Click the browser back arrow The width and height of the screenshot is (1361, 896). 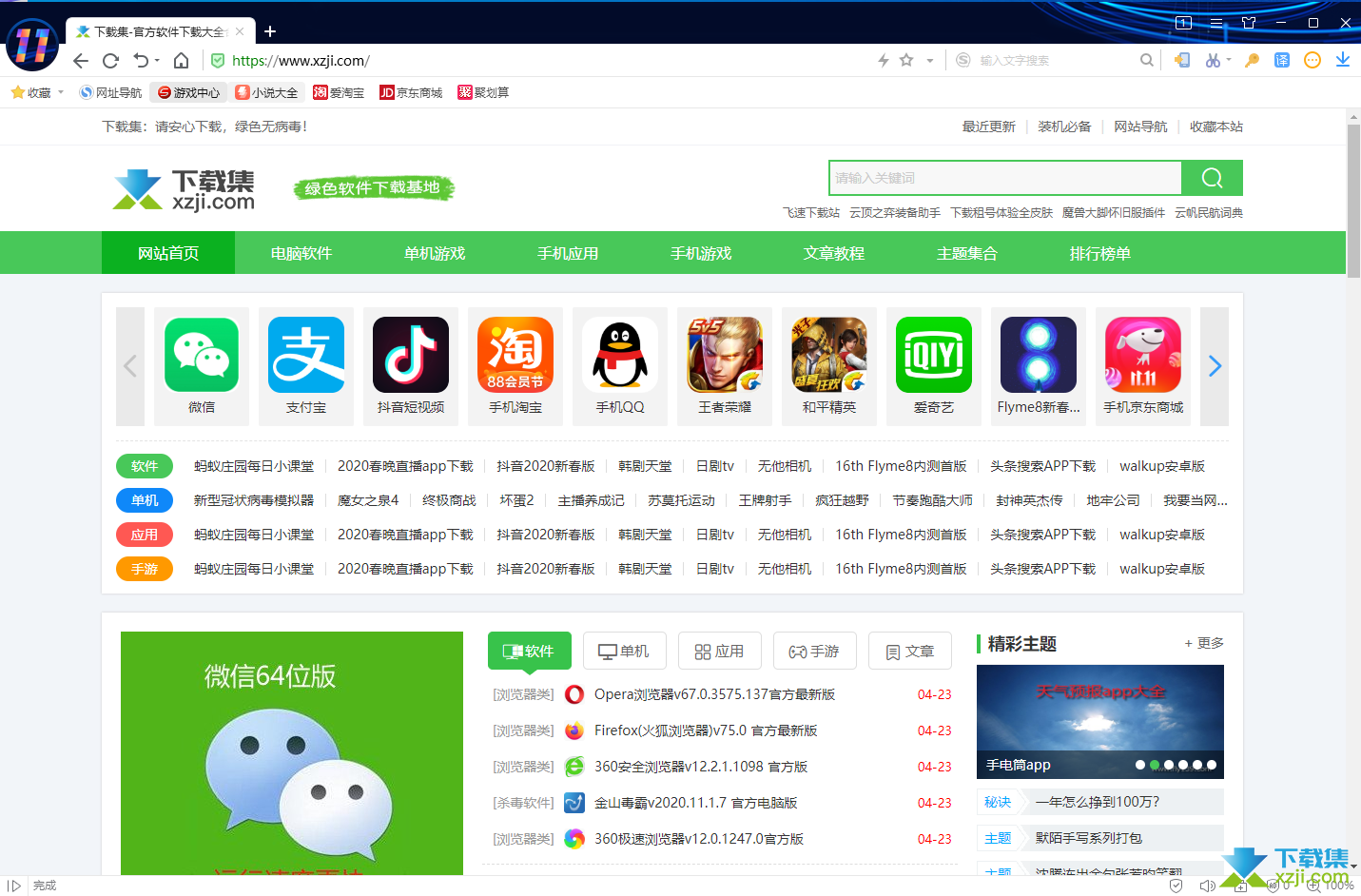[81, 61]
